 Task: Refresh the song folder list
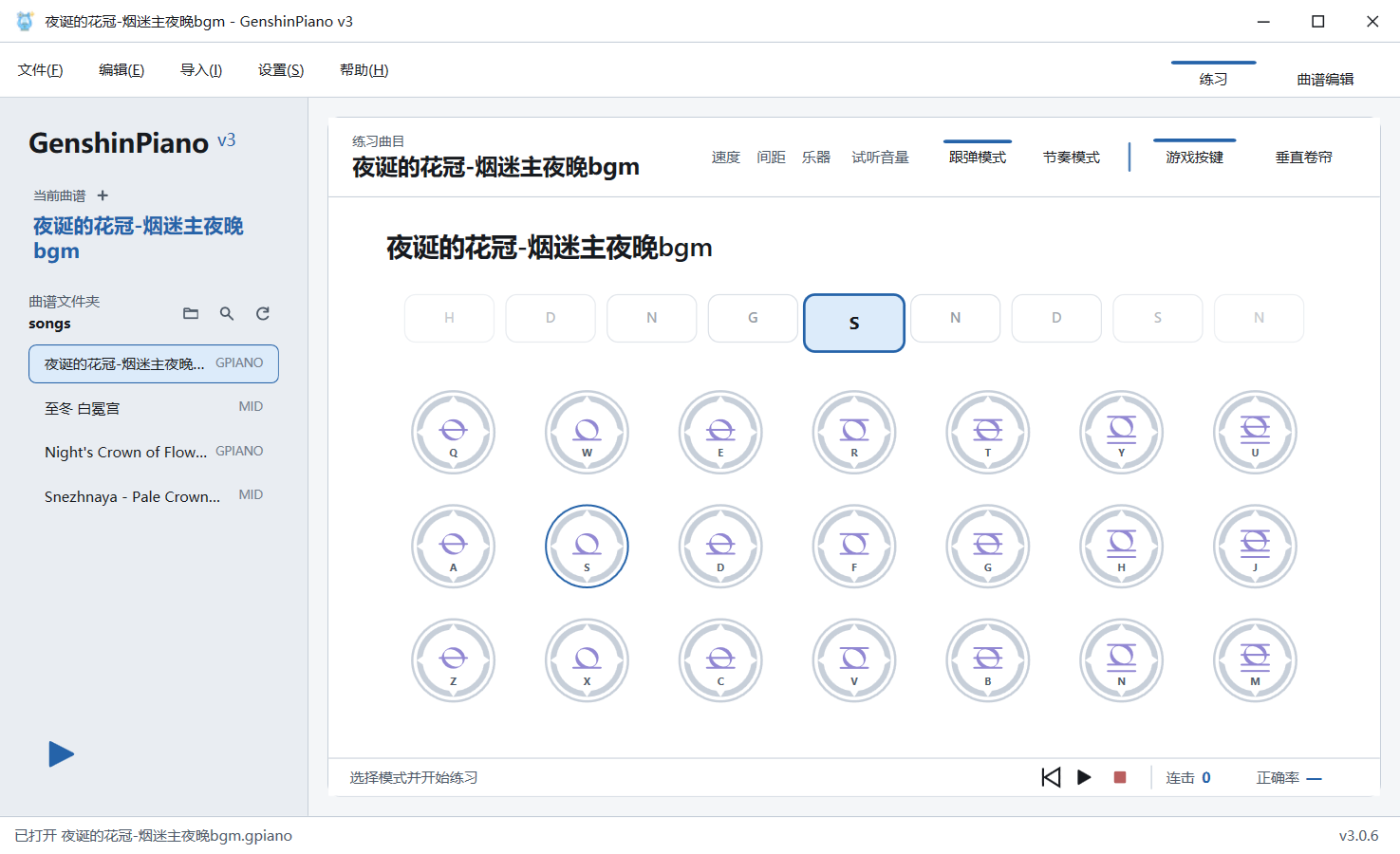coord(263,313)
